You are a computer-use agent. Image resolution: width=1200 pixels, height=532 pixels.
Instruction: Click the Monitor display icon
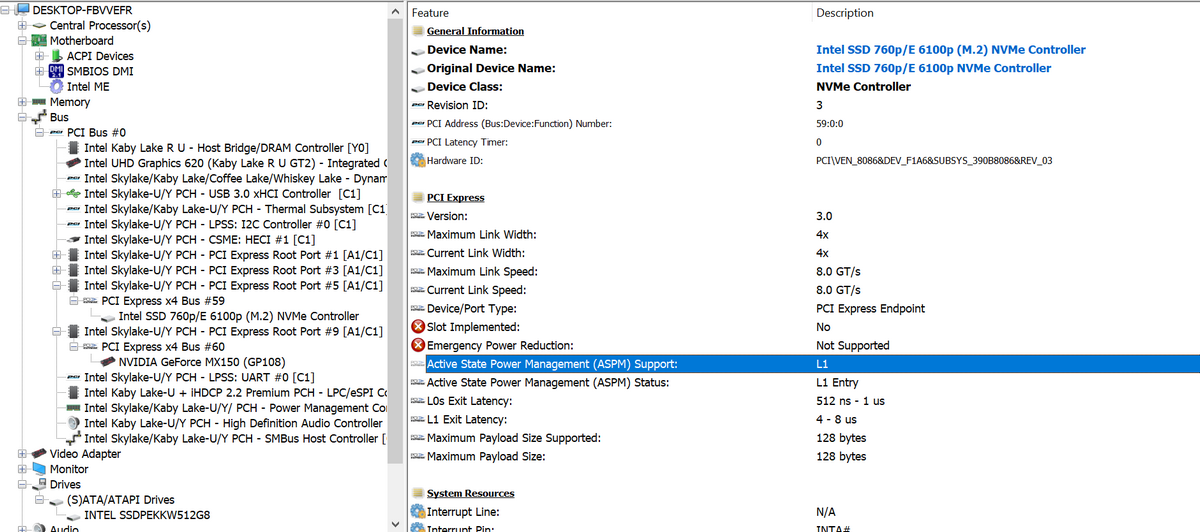point(39,469)
